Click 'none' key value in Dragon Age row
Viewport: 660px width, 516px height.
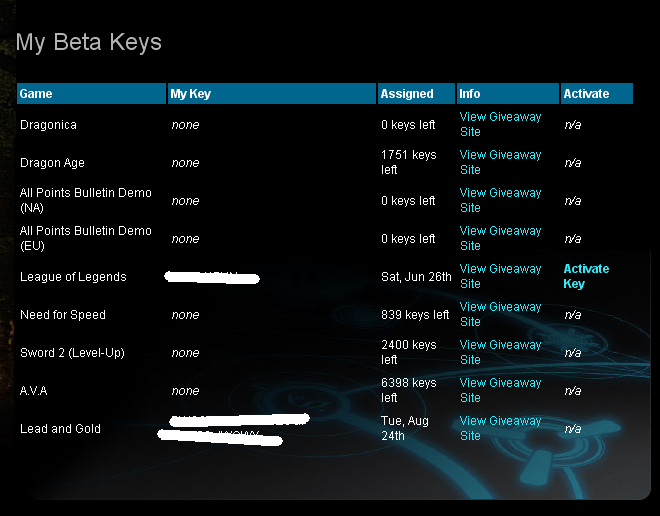(x=185, y=163)
